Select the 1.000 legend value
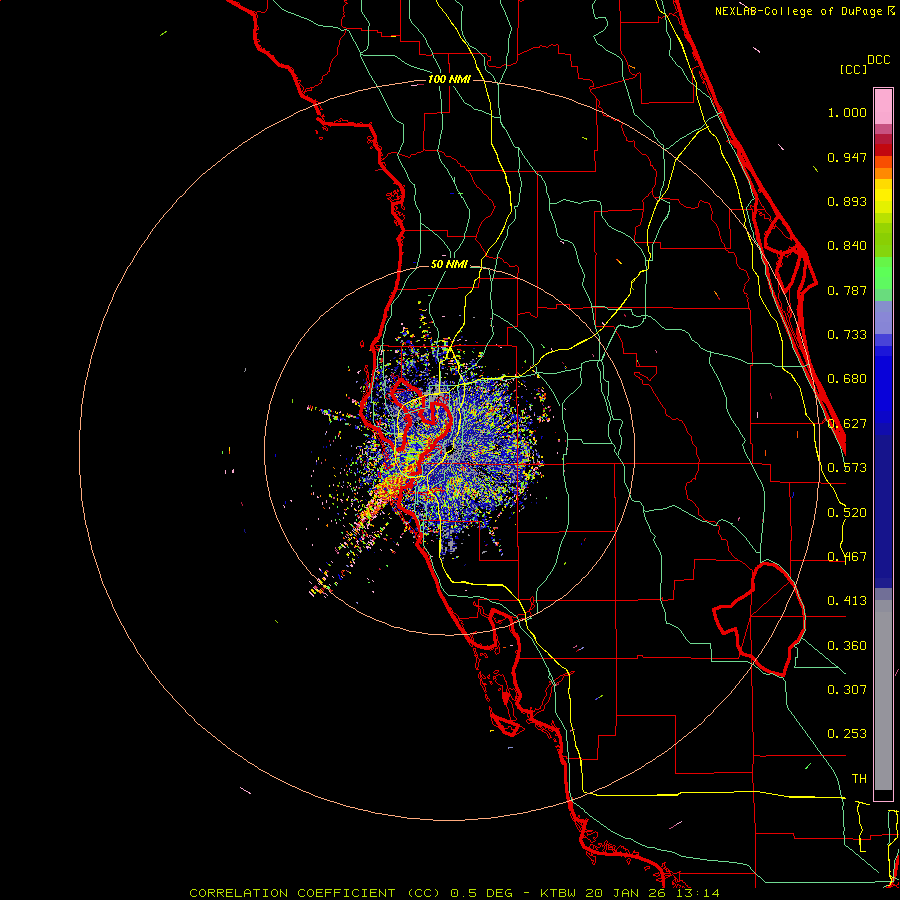900x900 pixels. (847, 112)
